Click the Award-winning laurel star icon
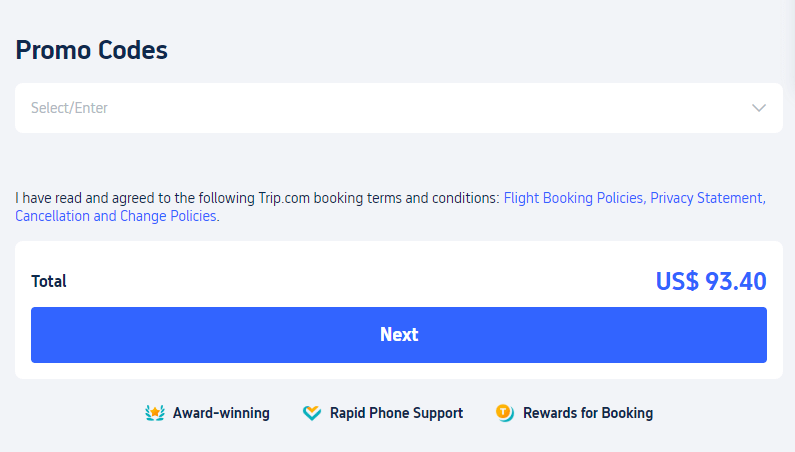The image size is (795, 452). 155,413
